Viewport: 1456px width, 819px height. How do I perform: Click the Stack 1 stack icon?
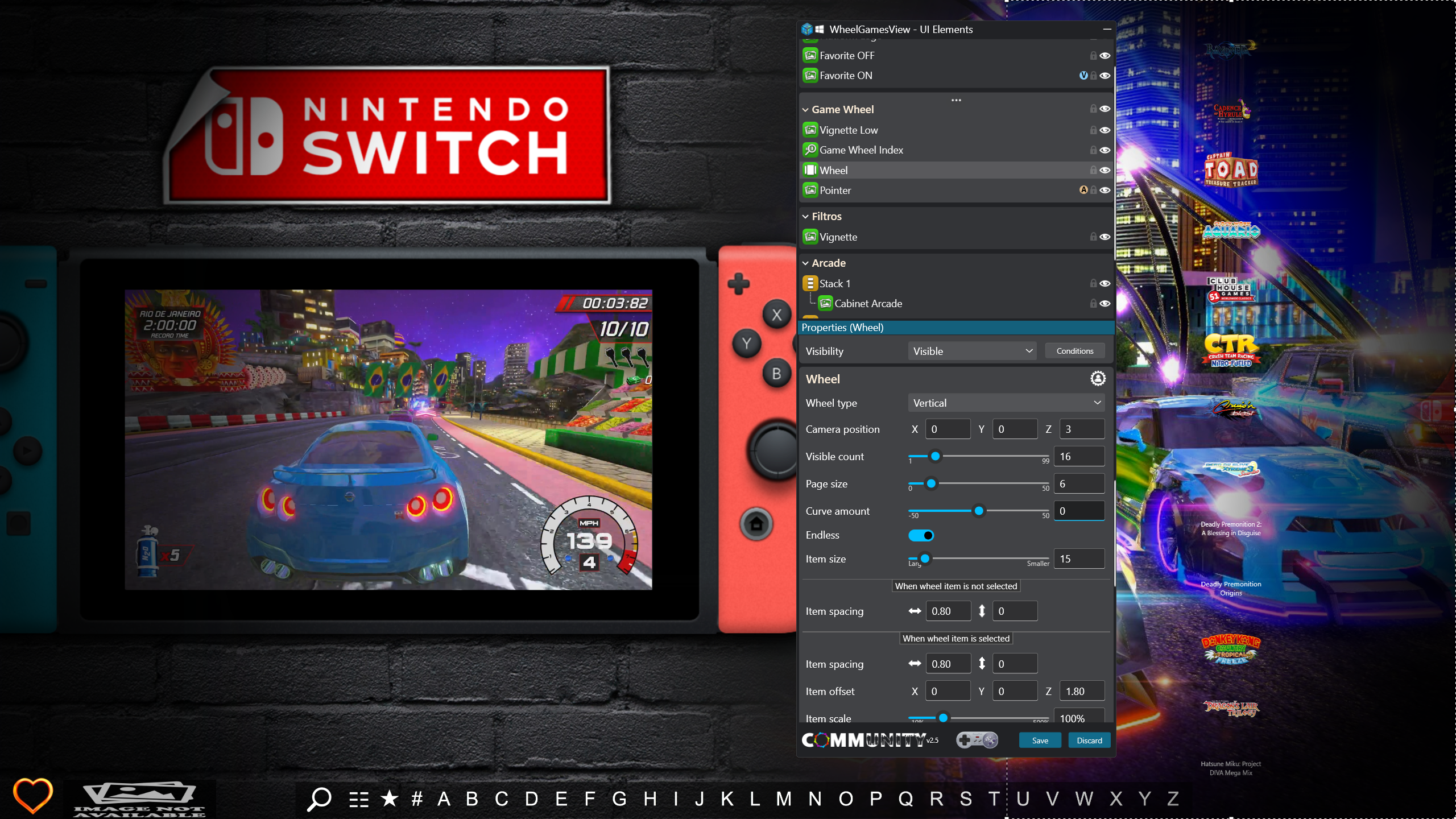pyautogui.click(x=810, y=283)
